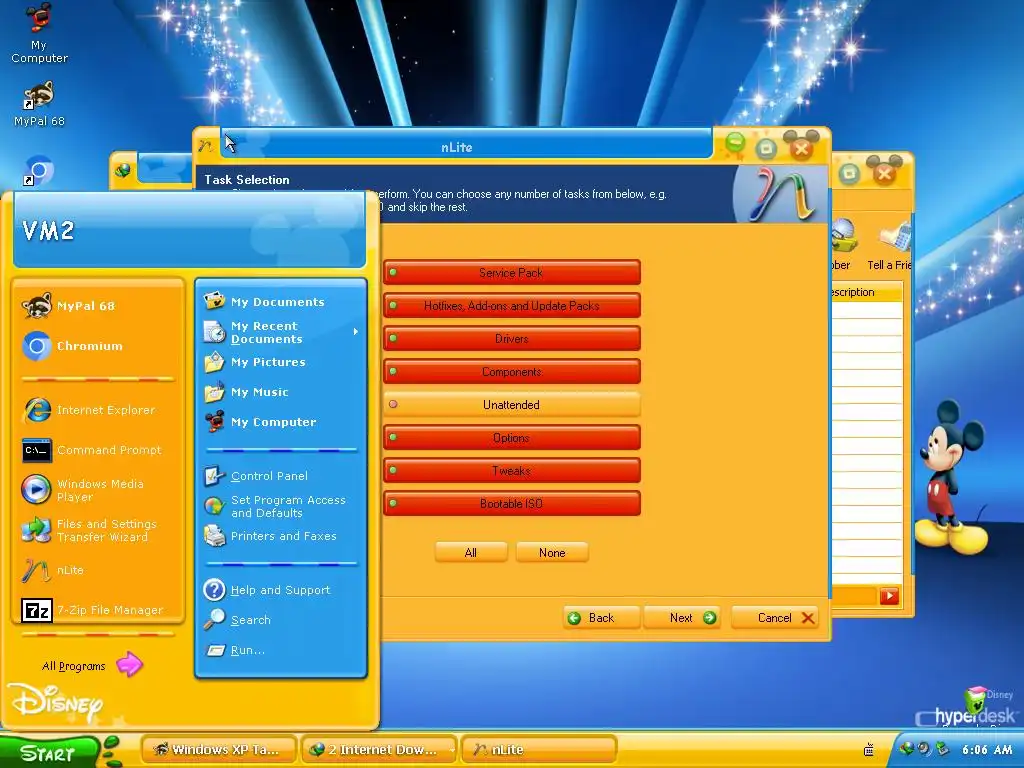The image size is (1024, 768).
Task: Open My Computer desktop icon
Action: 39,33
